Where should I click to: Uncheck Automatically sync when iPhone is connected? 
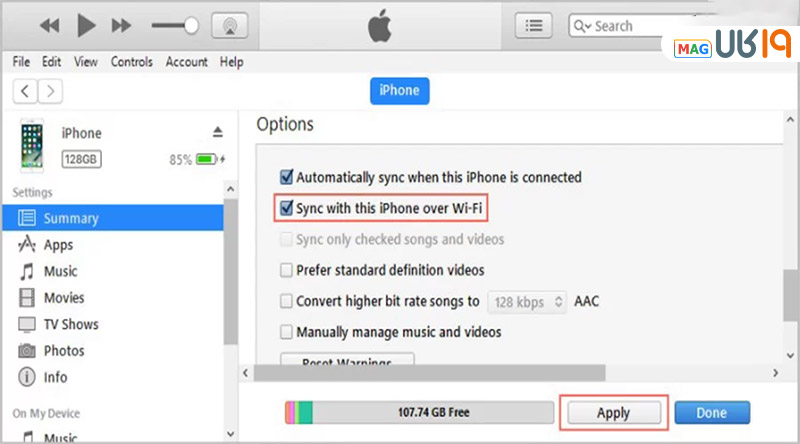tap(289, 177)
